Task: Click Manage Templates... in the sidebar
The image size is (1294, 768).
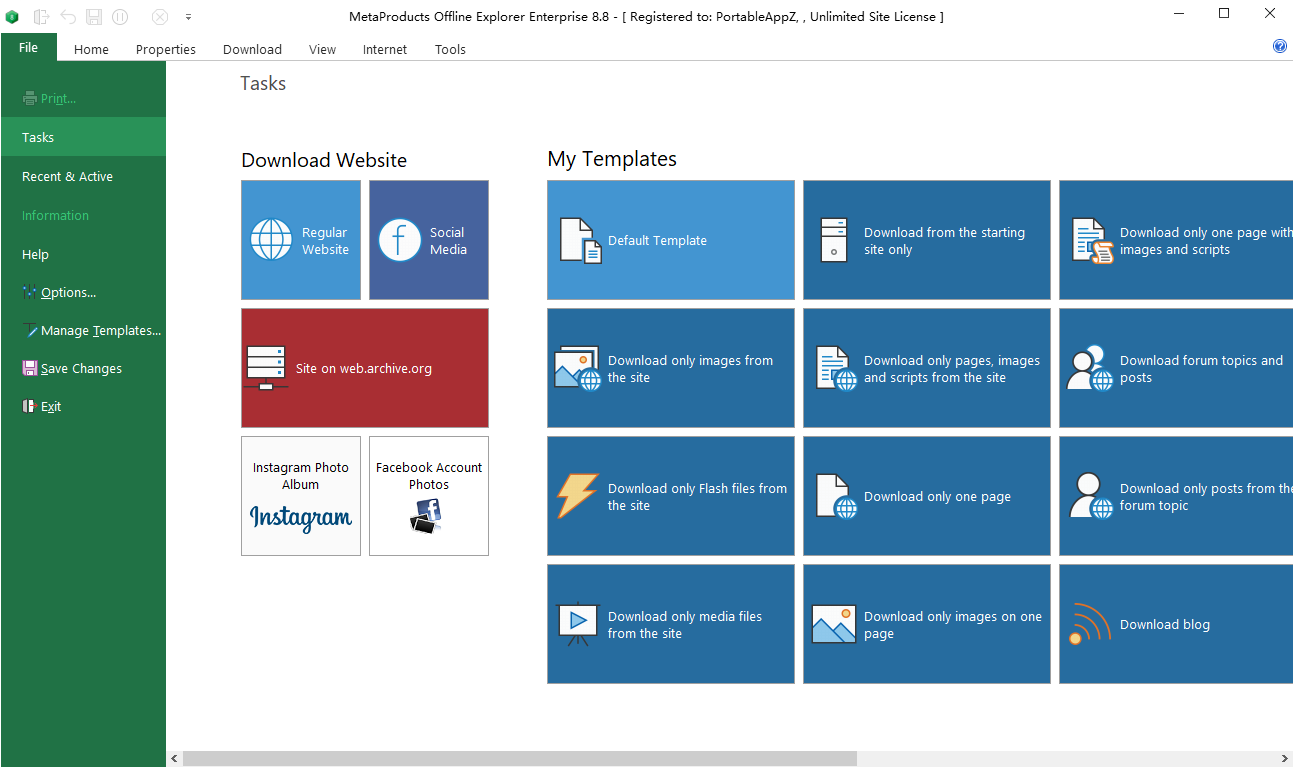Action: 100,331
